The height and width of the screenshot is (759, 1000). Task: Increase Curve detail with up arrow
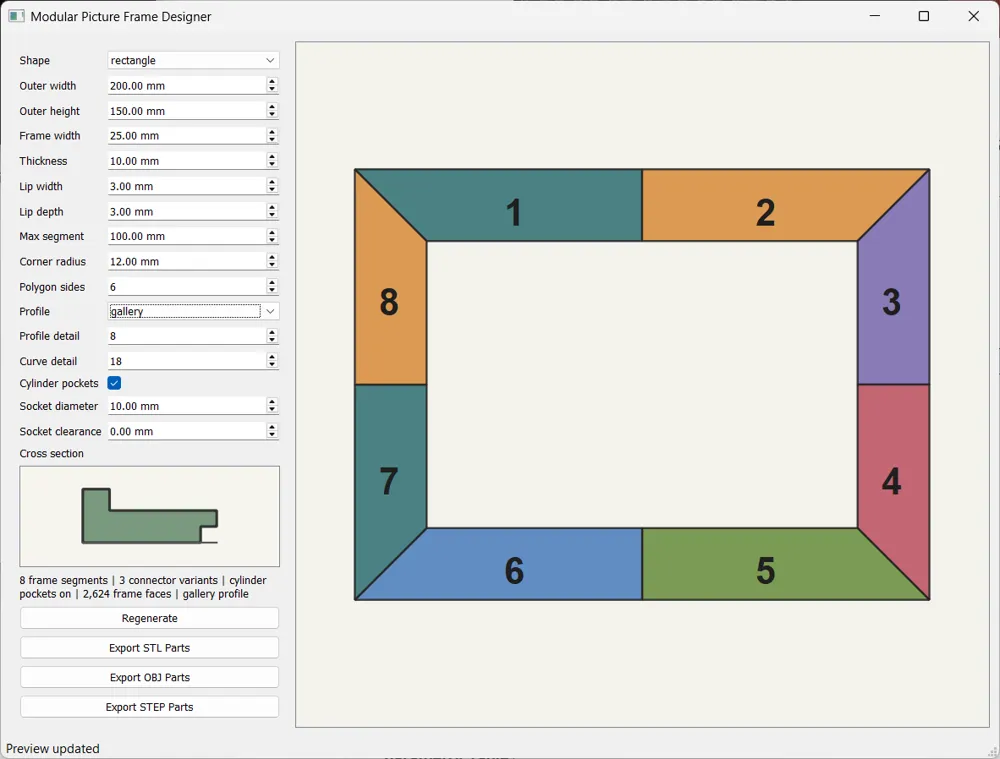272,357
